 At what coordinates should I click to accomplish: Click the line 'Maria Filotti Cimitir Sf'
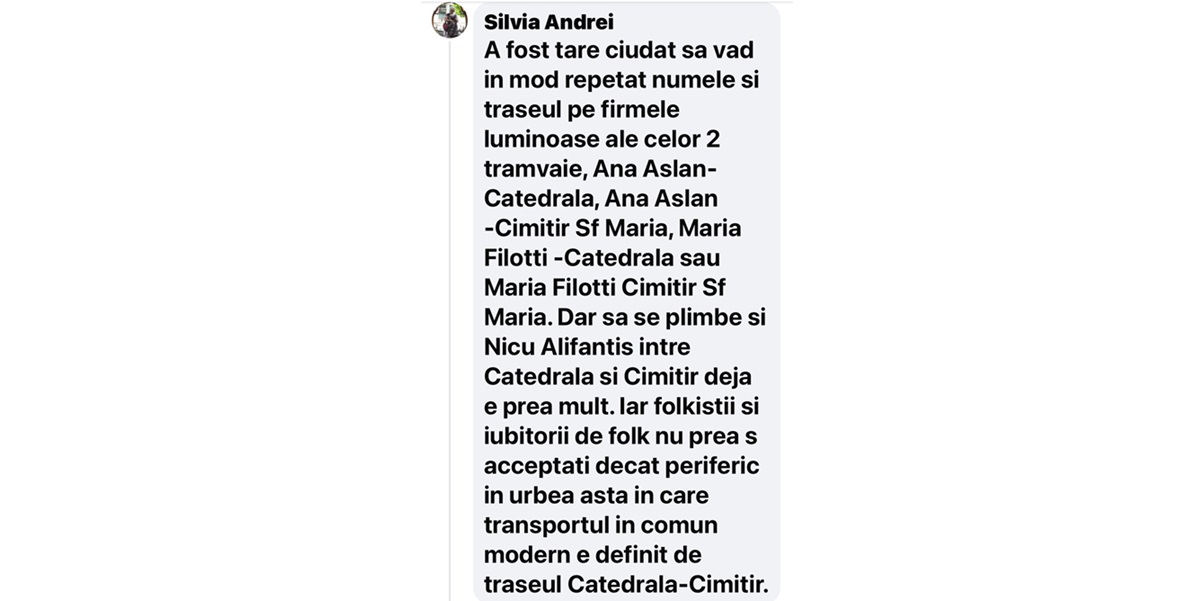[604, 287]
